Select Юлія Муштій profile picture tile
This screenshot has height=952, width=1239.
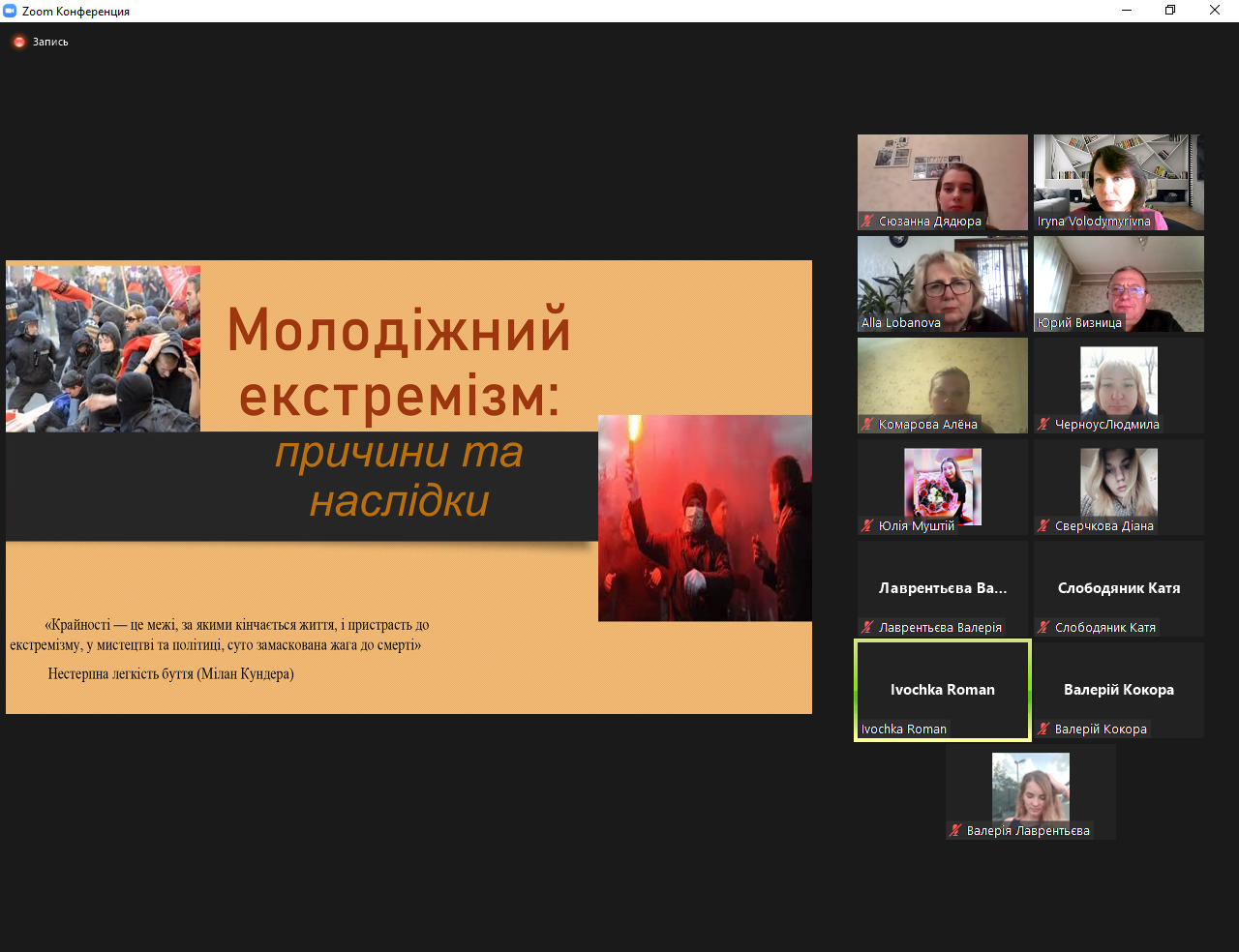[943, 487]
